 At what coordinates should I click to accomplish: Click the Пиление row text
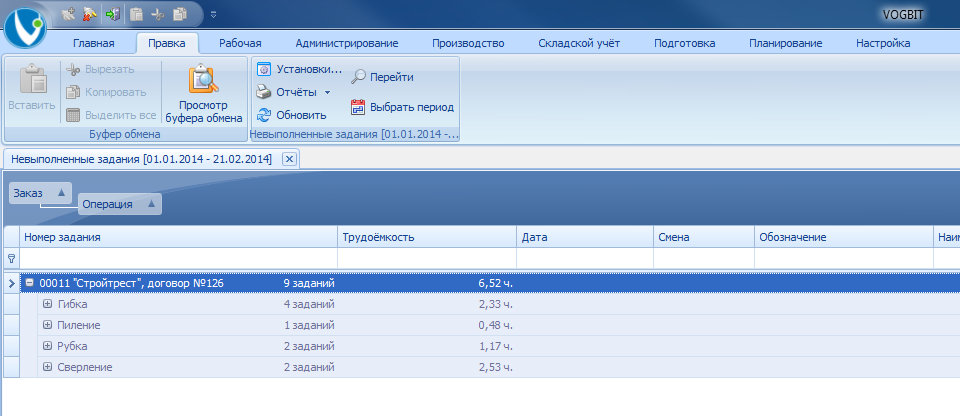click(x=78, y=325)
